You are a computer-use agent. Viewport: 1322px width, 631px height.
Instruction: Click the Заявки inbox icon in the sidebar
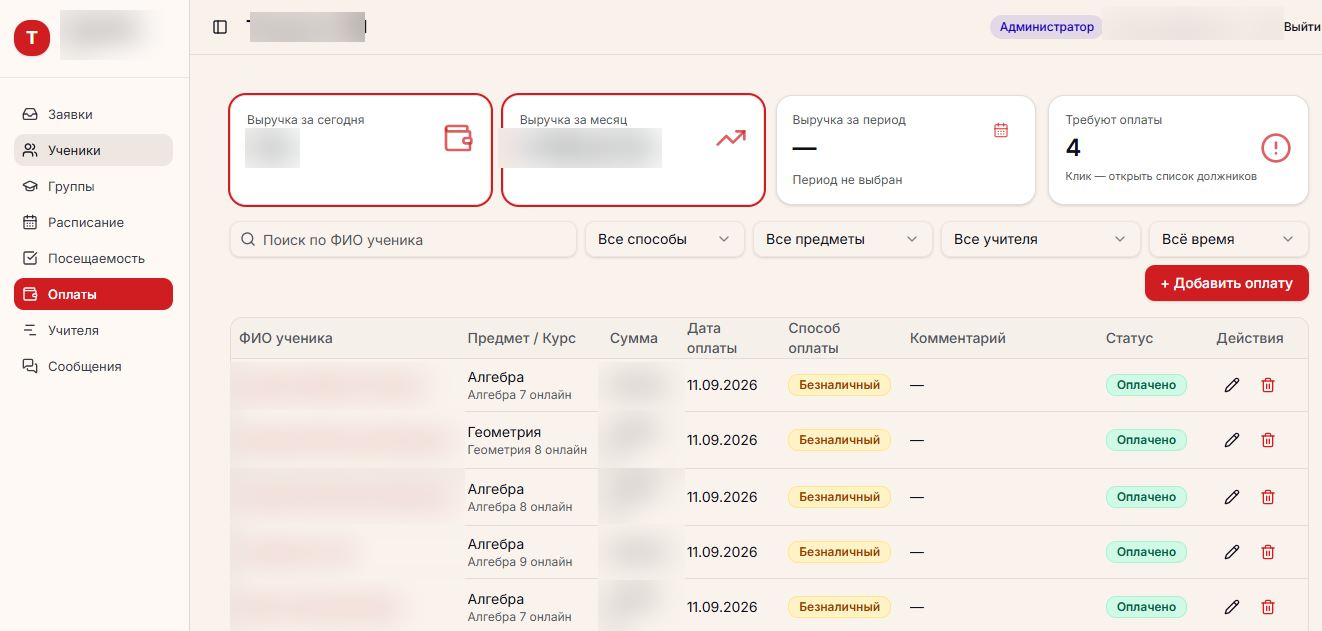tap(30, 115)
